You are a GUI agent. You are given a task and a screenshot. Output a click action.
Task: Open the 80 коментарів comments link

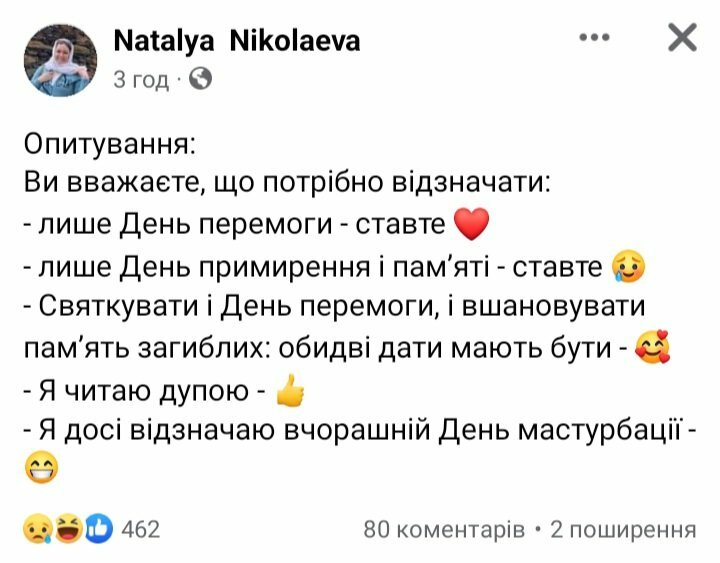tap(443, 528)
